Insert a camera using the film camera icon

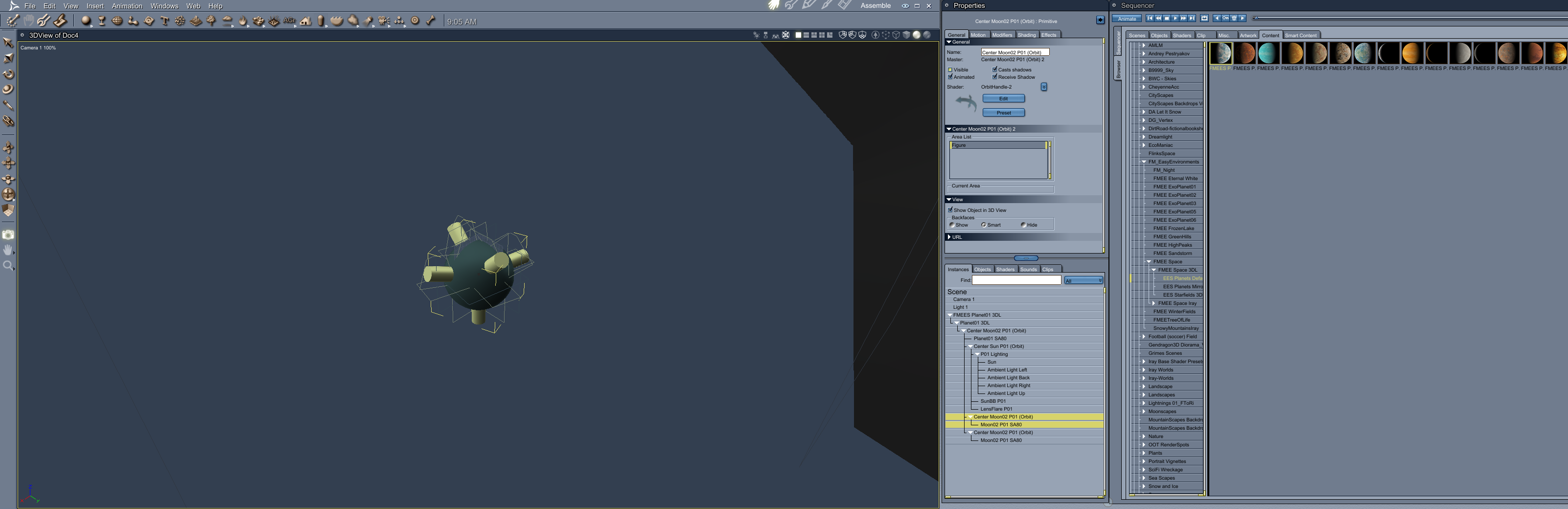tap(384, 21)
